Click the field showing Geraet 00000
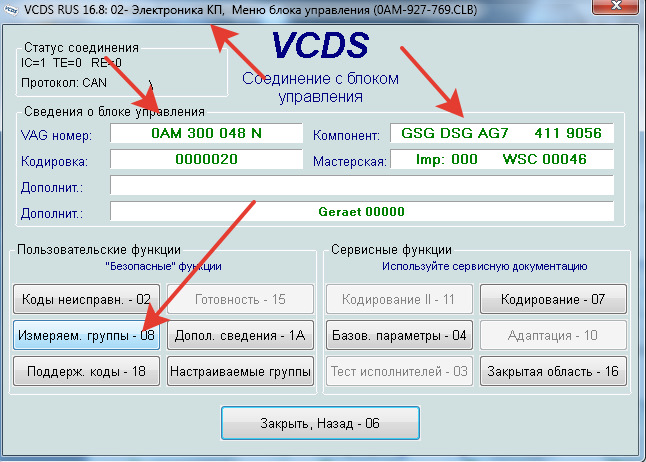Viewport: 646px width, 462px height. click(x=362, y=211)
